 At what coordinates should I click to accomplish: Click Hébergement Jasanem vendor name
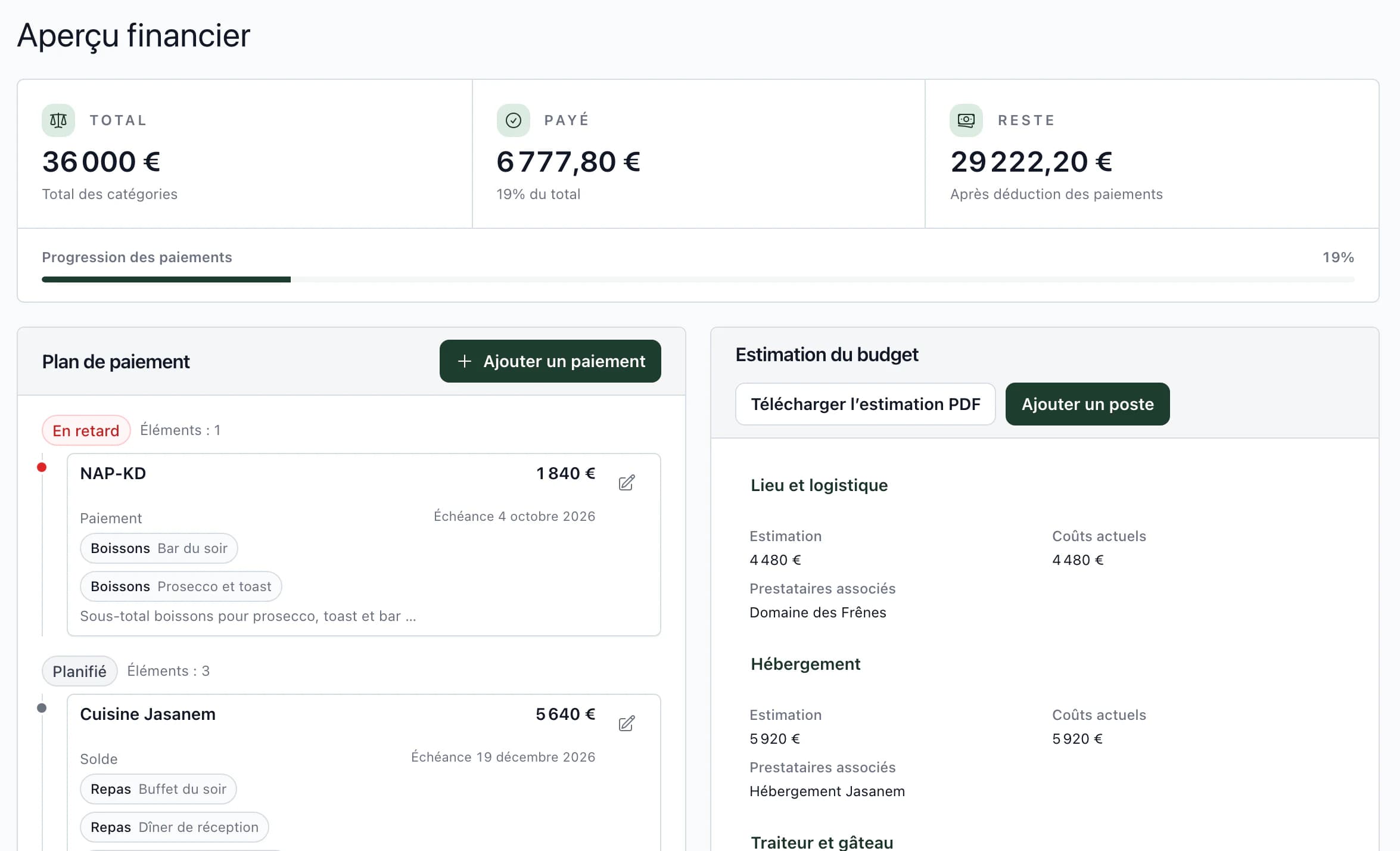click(x=827, y=791)
